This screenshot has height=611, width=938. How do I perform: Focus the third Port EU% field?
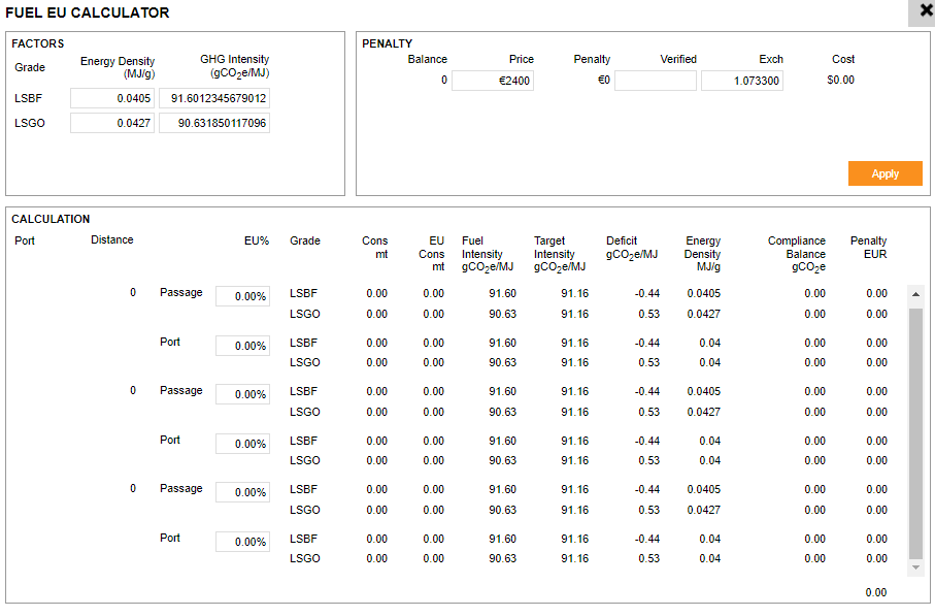click(x=242, y=542)
